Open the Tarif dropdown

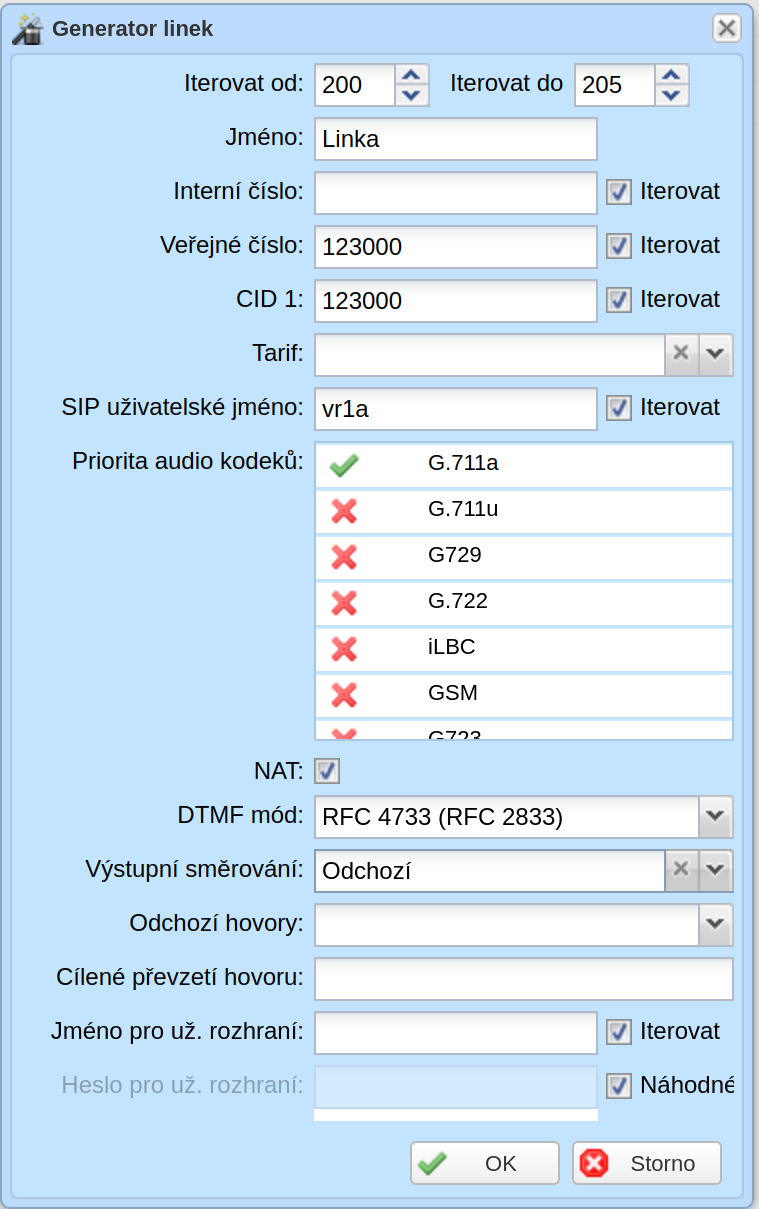click(x=714, y=354)
